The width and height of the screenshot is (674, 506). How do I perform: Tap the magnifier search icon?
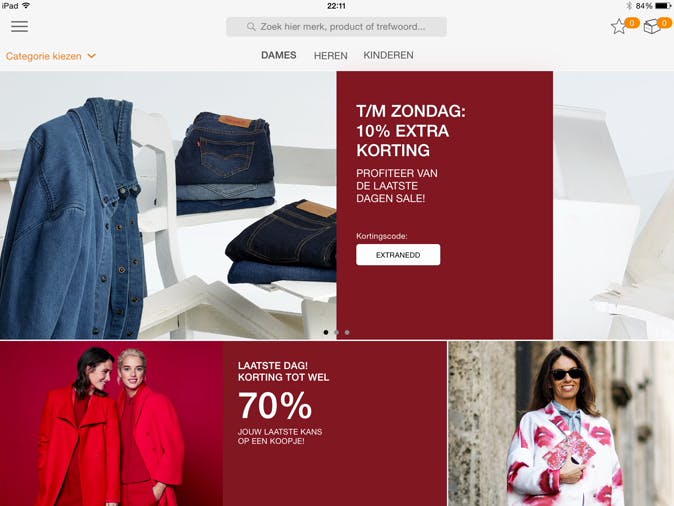251,27
